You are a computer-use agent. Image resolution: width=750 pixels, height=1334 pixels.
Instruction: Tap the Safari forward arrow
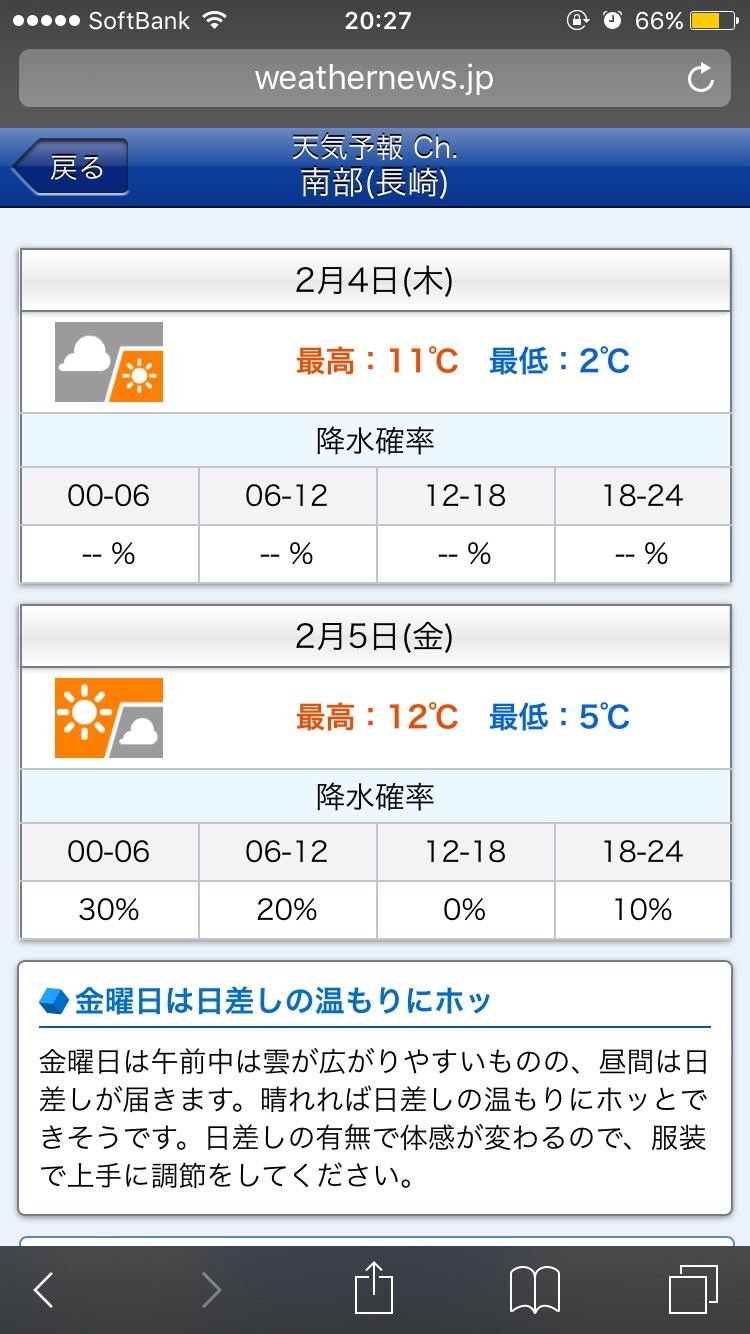[211, 1290]
